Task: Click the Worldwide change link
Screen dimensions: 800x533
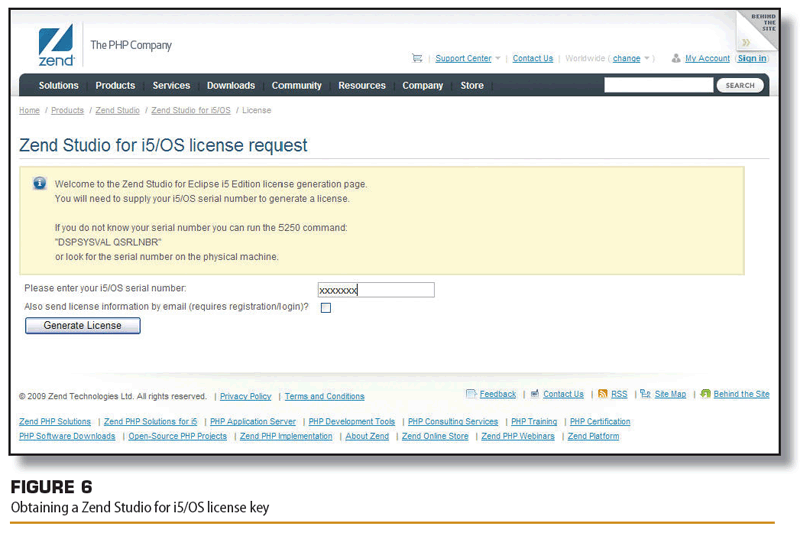Action: pos(627,58)
